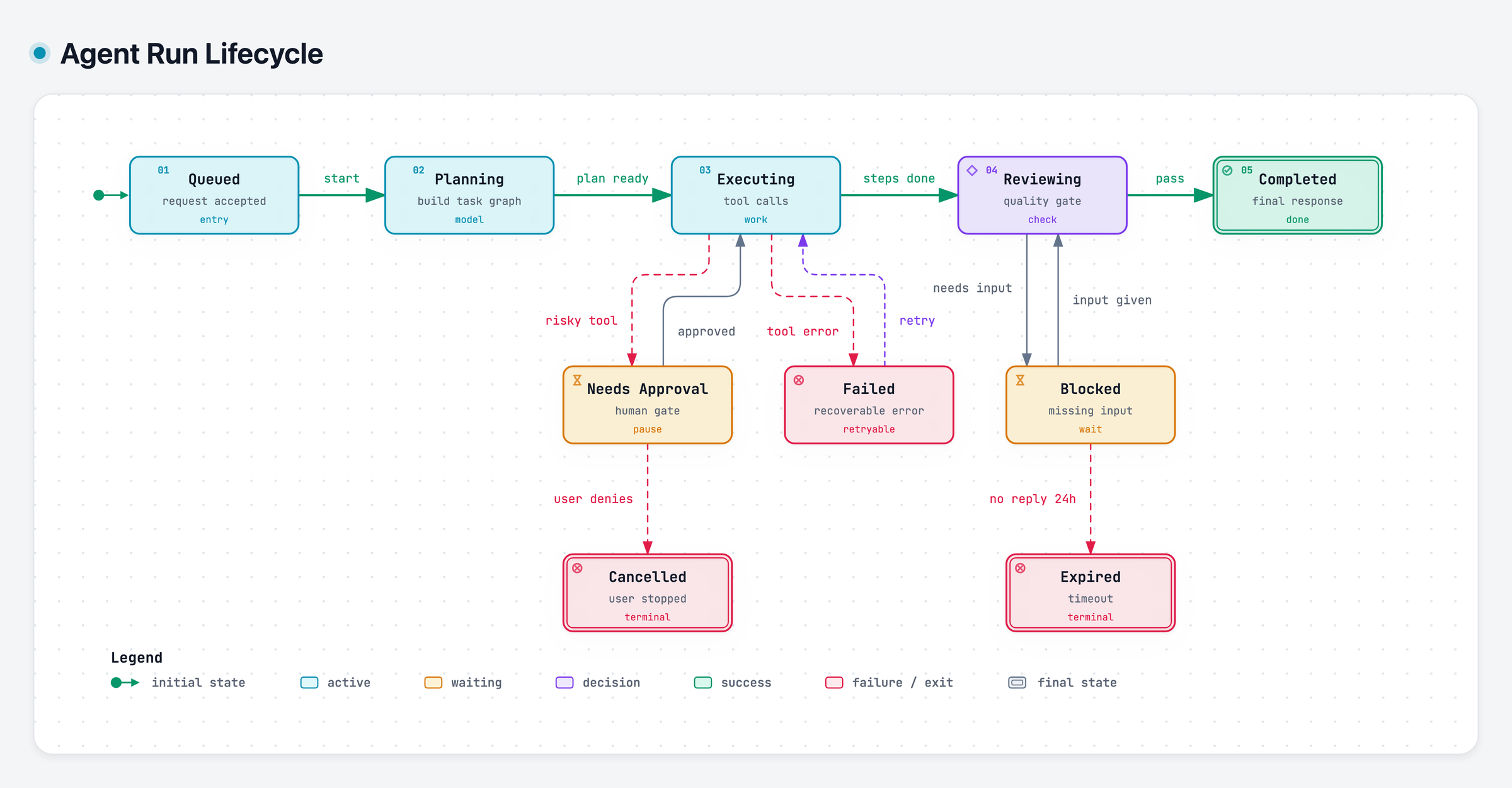
Task: Select the Needs Approval node
Action: [648, 405]
